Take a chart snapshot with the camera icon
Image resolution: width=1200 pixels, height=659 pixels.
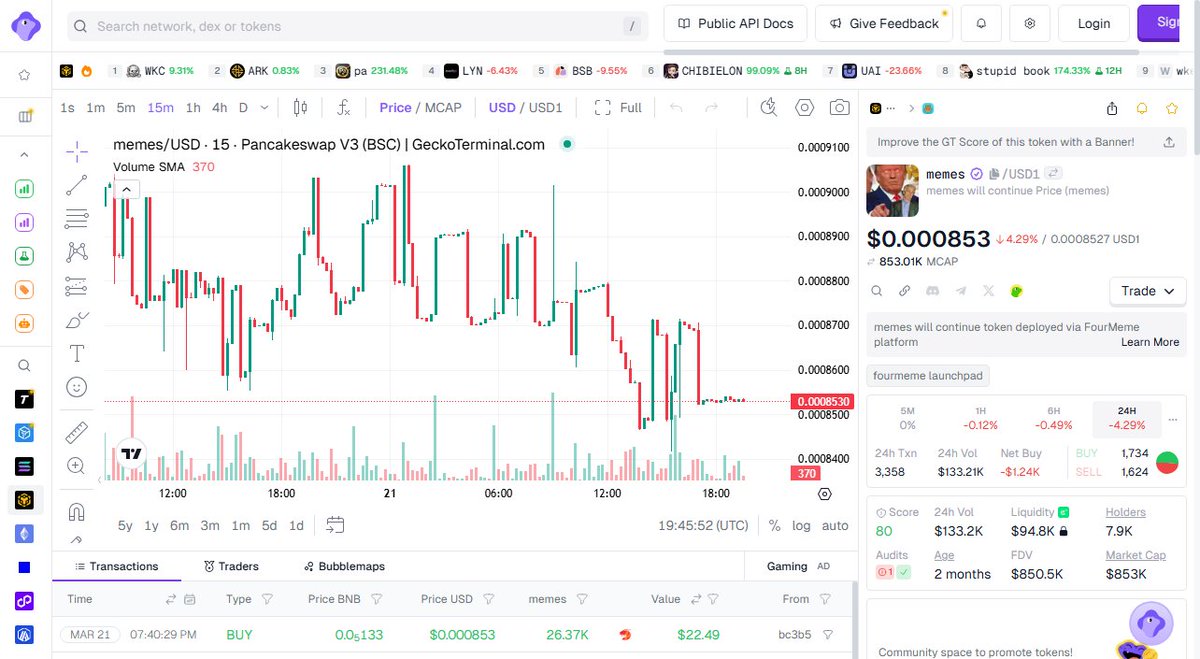[x=837, y=107]
